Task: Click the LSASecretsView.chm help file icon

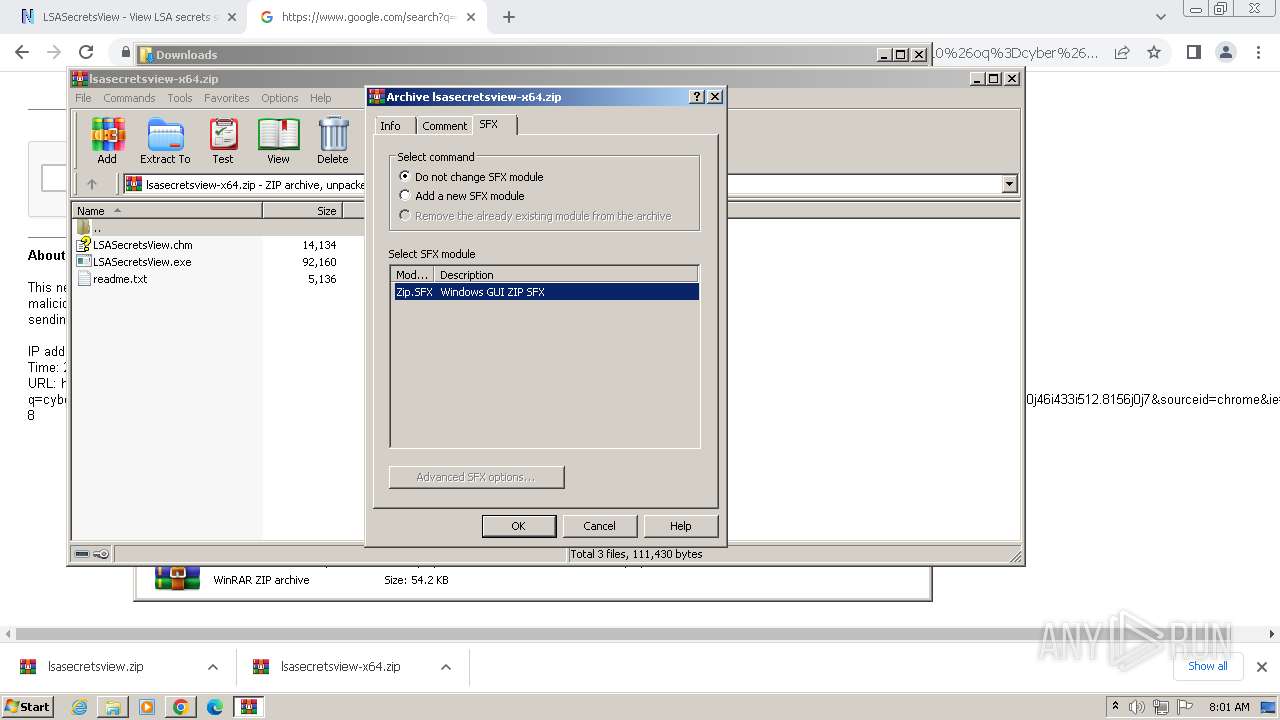Action: click(x=84, y=245)
